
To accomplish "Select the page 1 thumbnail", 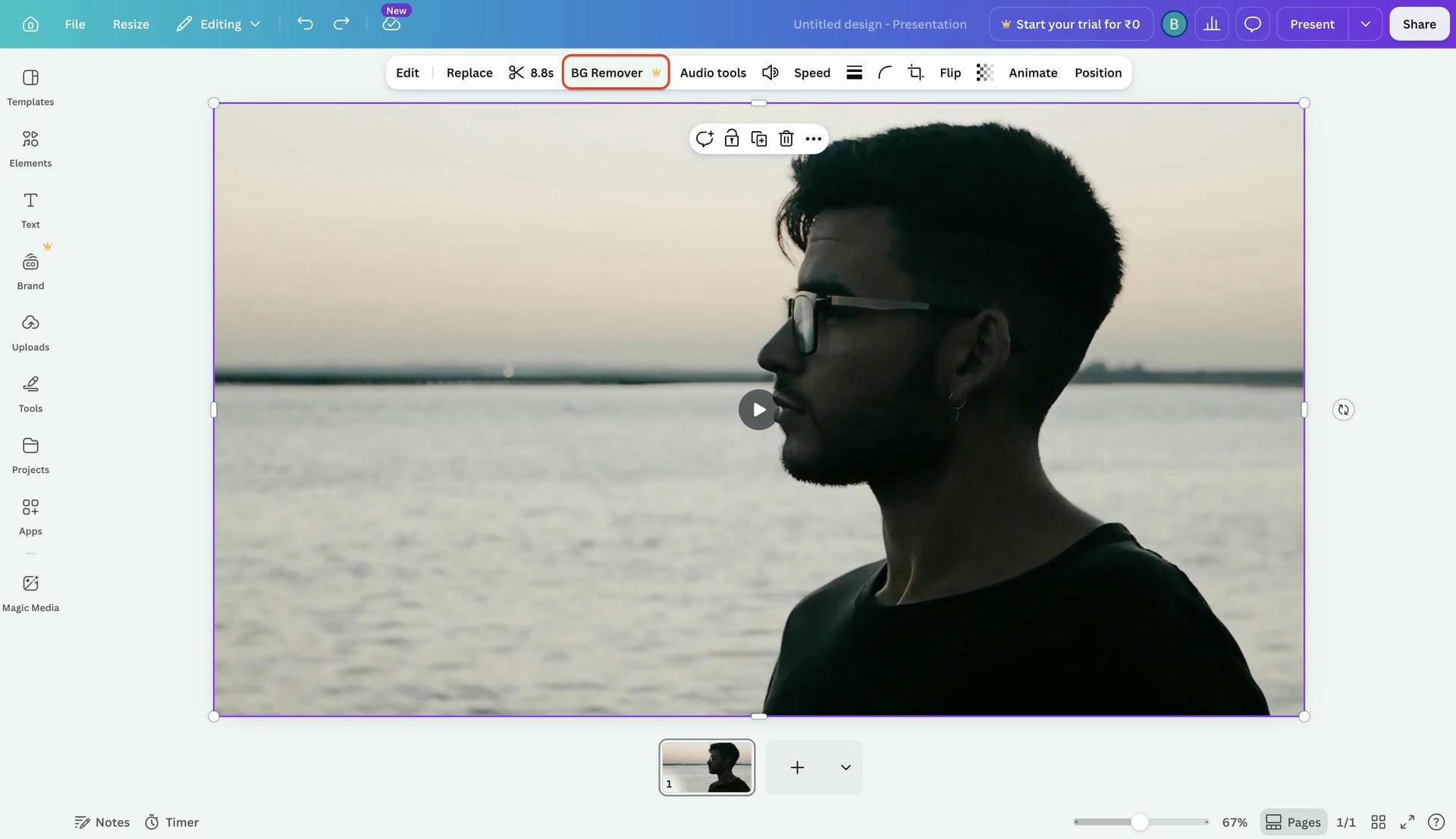I will click(707, 767).
